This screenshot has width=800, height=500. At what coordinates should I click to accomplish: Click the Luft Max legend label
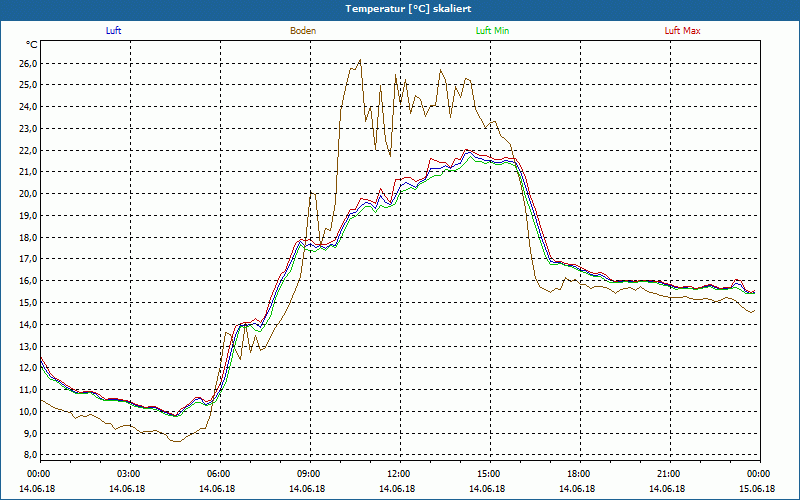coord(682,31)
